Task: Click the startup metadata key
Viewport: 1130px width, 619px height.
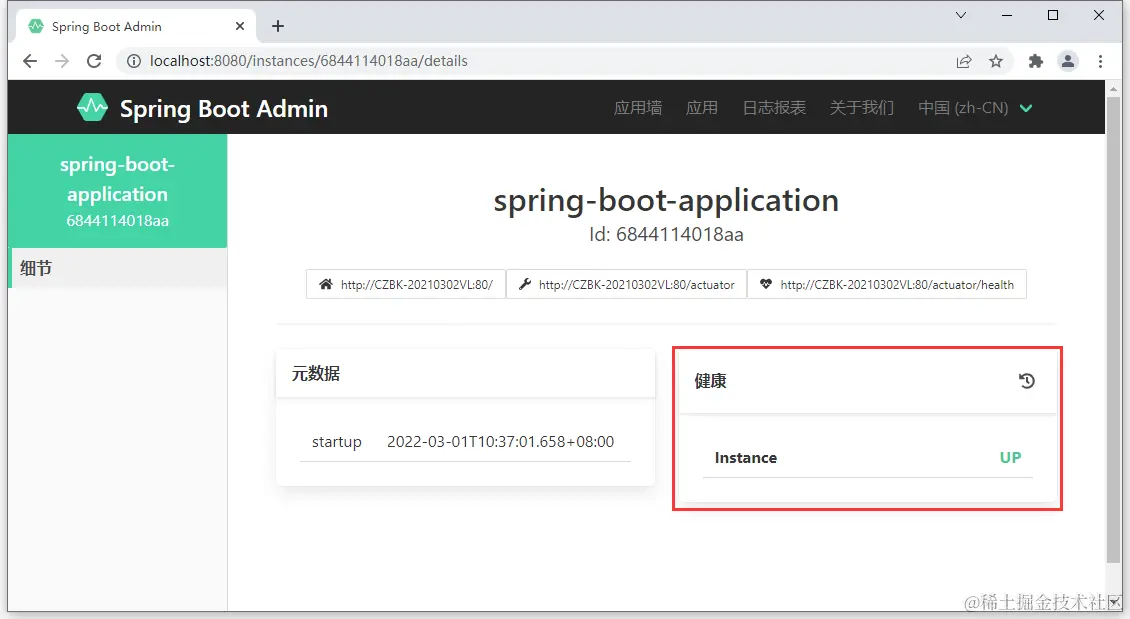Action: (337, 442)
